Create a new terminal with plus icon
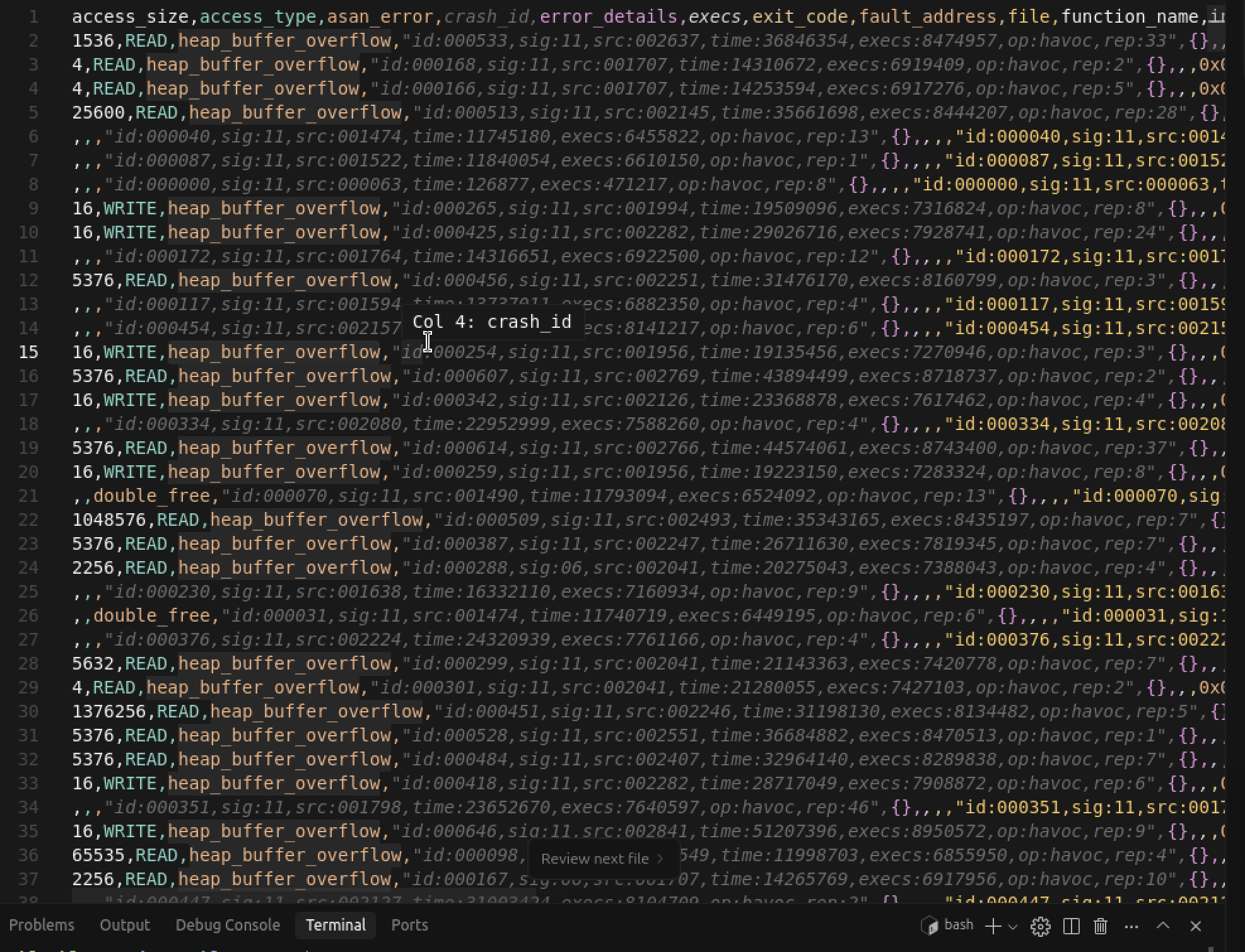The width and height of the screenshot is (1245, 952). (993, 926)
